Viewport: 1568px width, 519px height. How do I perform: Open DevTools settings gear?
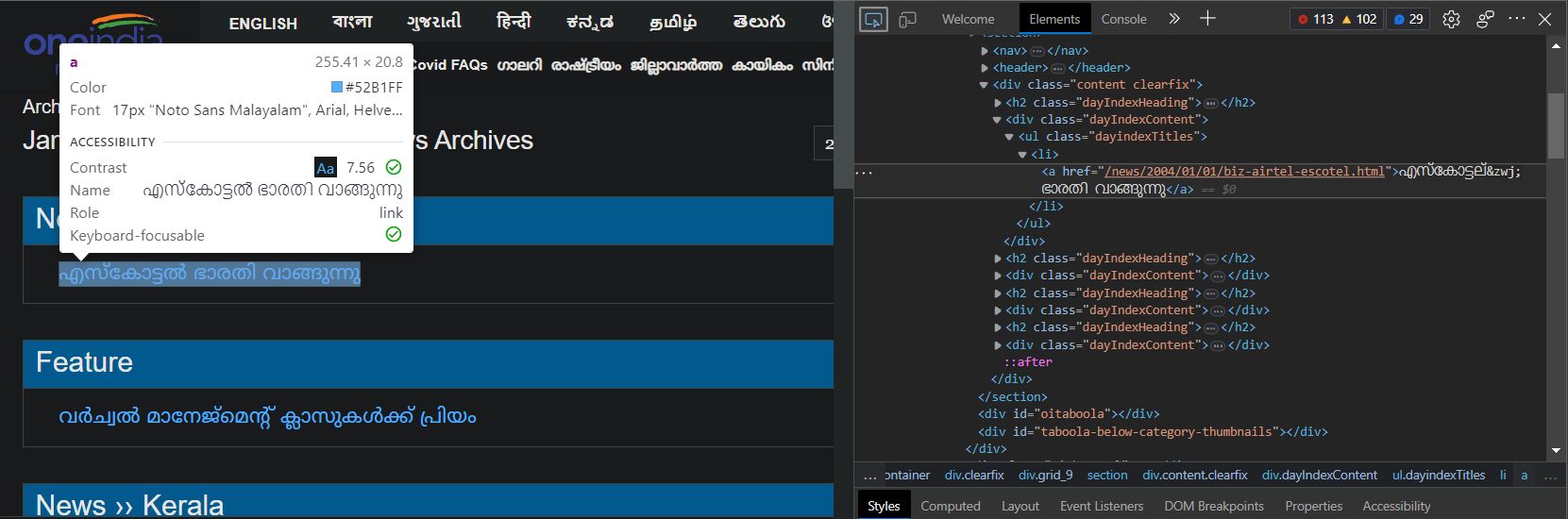(1452, 19)
